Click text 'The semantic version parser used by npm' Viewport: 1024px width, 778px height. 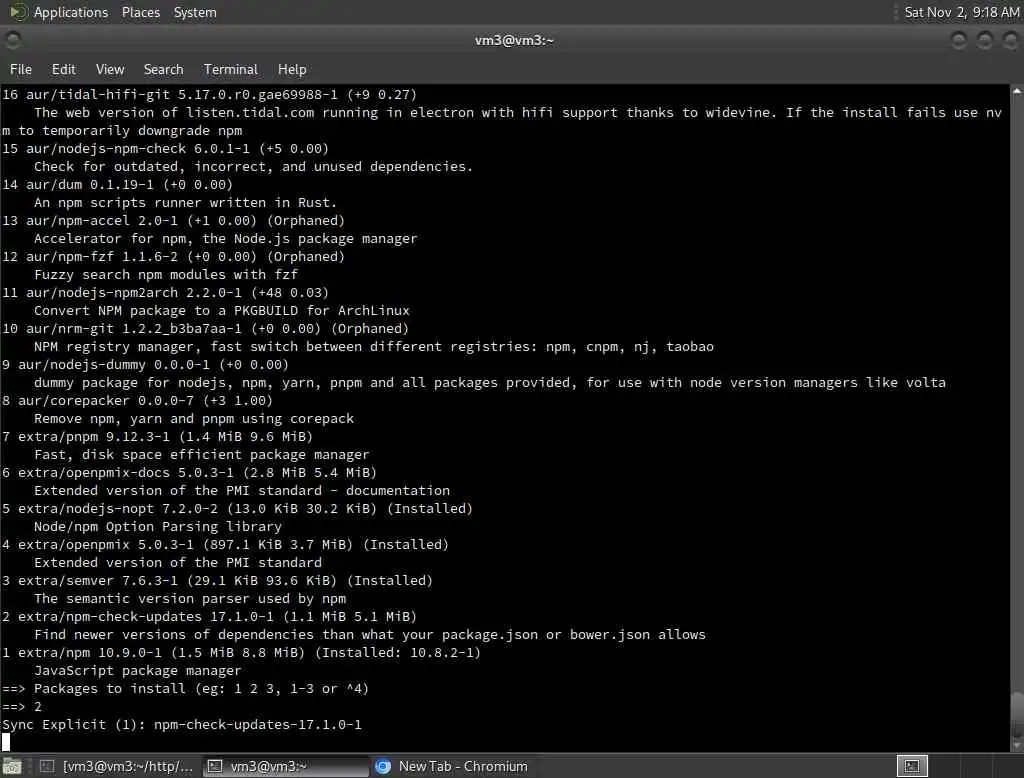pos(189,598)
